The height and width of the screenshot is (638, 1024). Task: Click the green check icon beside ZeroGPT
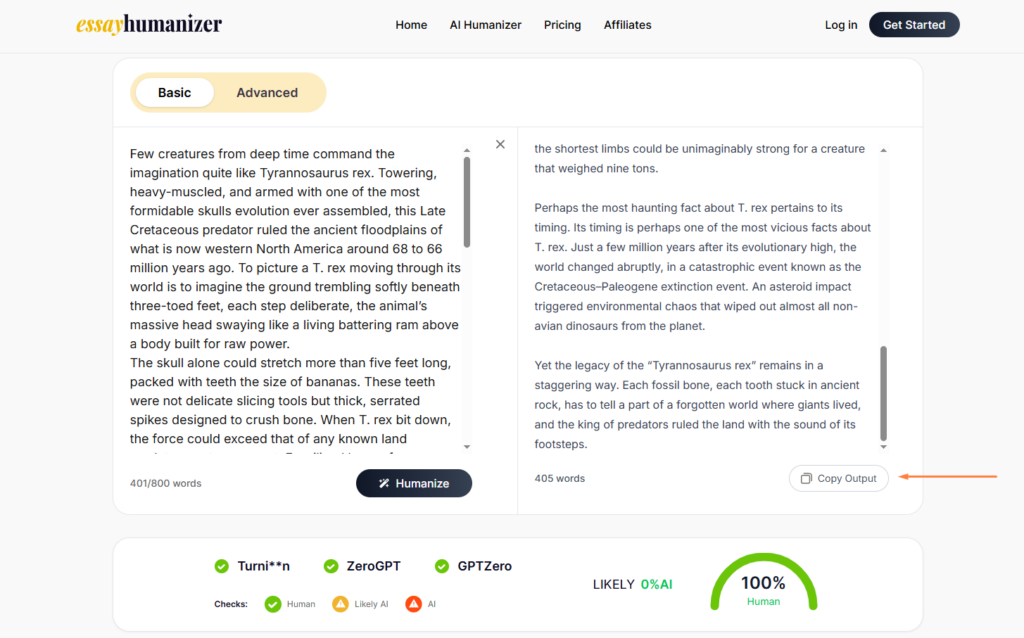click(x=331, y=566)
